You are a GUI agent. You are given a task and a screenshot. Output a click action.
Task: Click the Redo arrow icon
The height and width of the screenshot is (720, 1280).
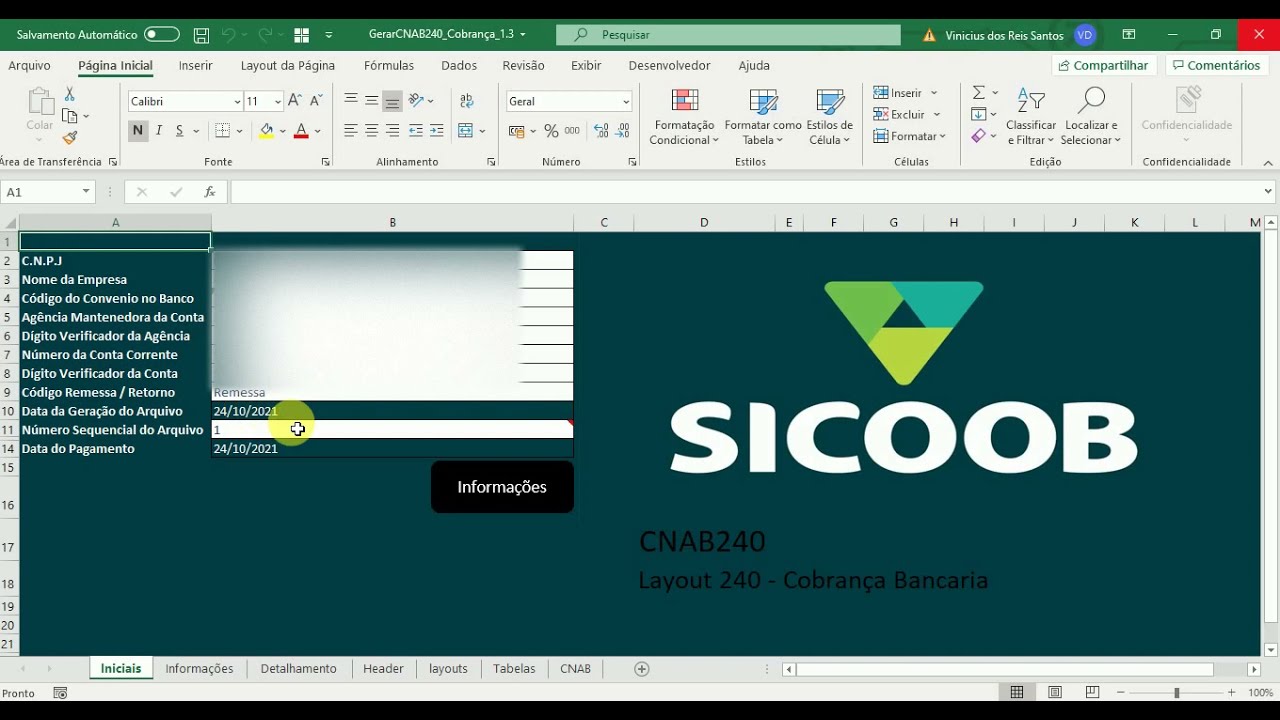pyautogui.click(x=265, y=34)
